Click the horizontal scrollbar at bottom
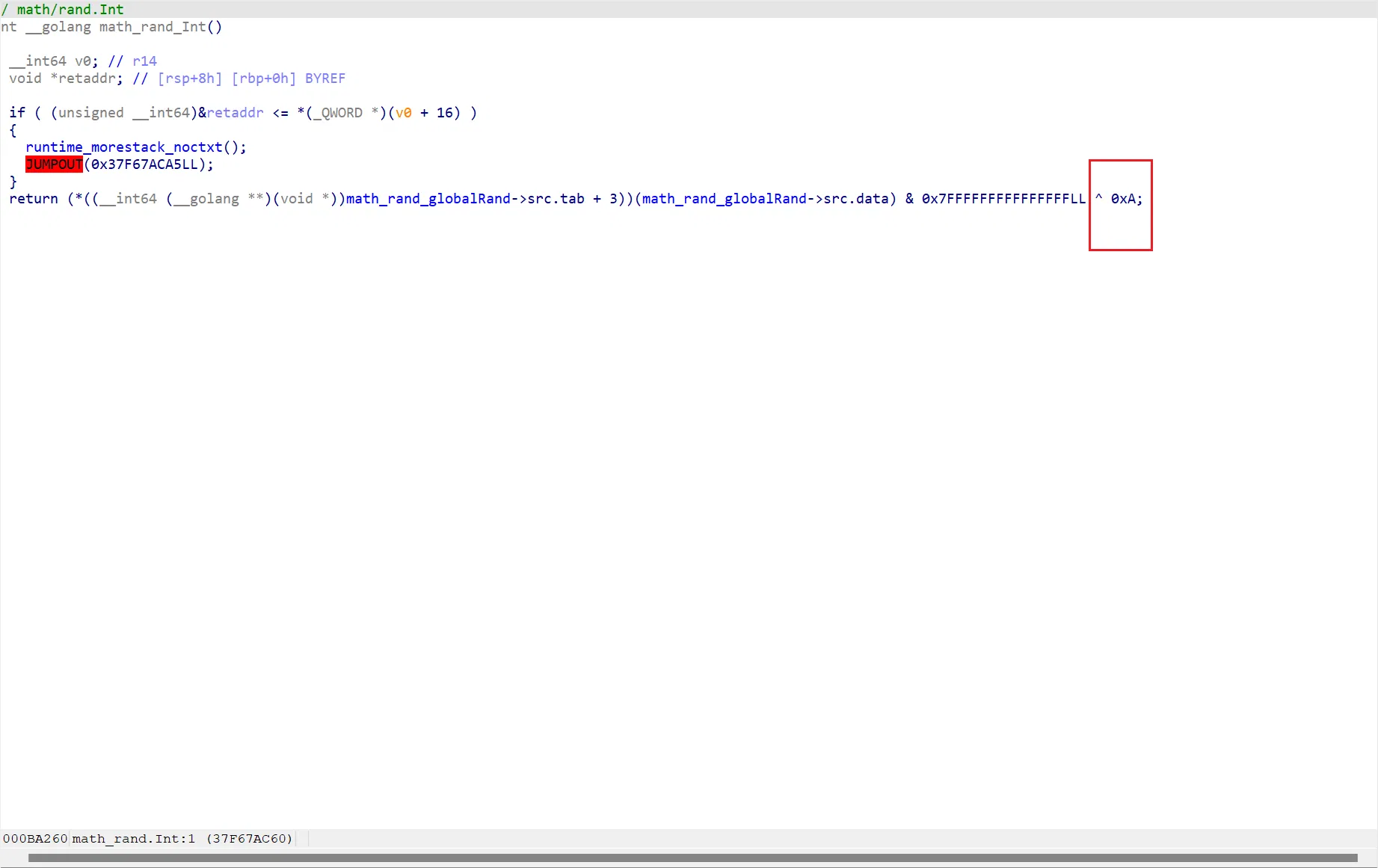Viewport: 1378px width, 868px height. click(692, 858)
